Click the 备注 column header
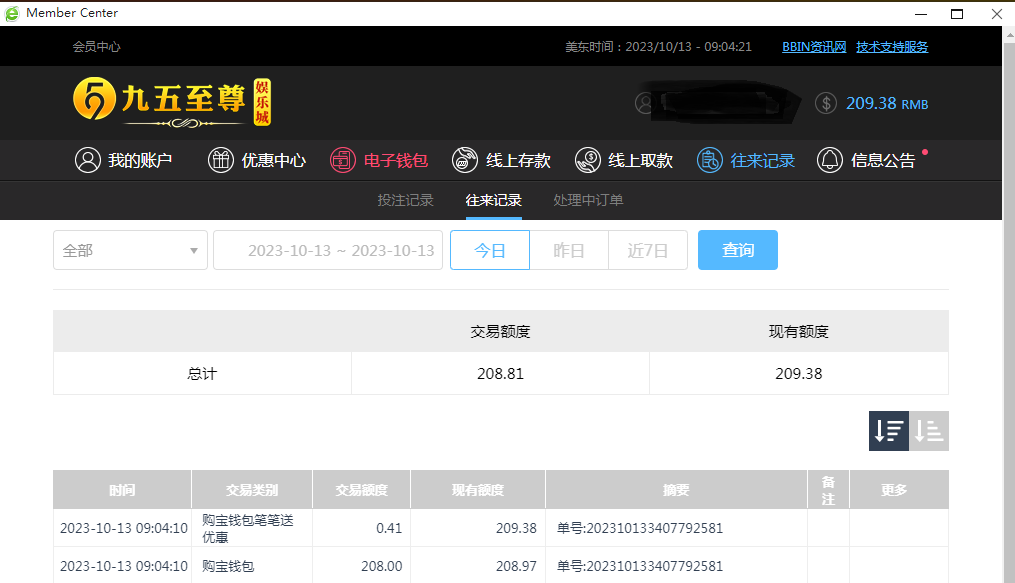Image resolution: width=1015 pixels, height=583 pixels. 829,490
